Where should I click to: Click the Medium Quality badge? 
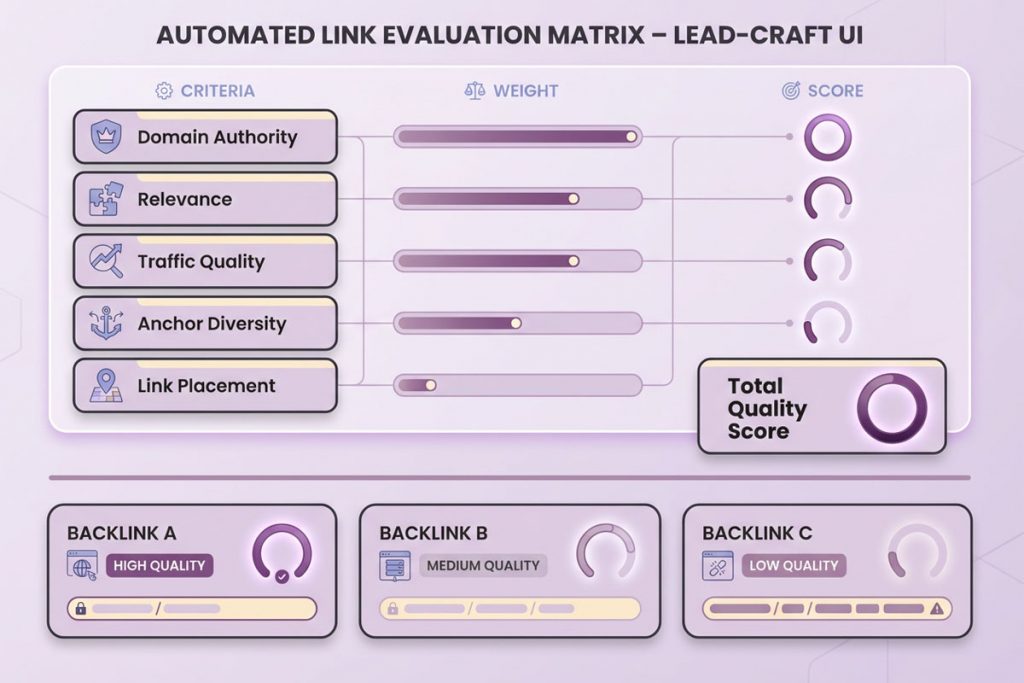point(483,565)
